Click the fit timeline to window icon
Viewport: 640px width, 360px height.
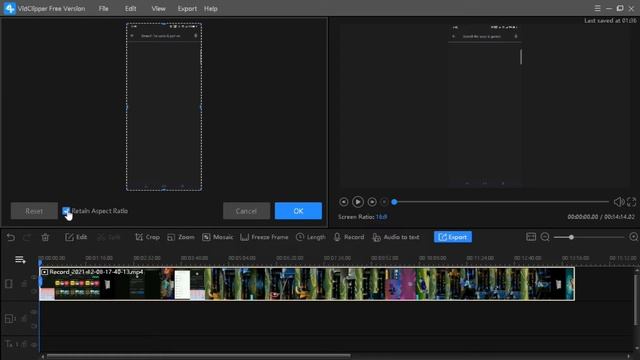point(531,237)
